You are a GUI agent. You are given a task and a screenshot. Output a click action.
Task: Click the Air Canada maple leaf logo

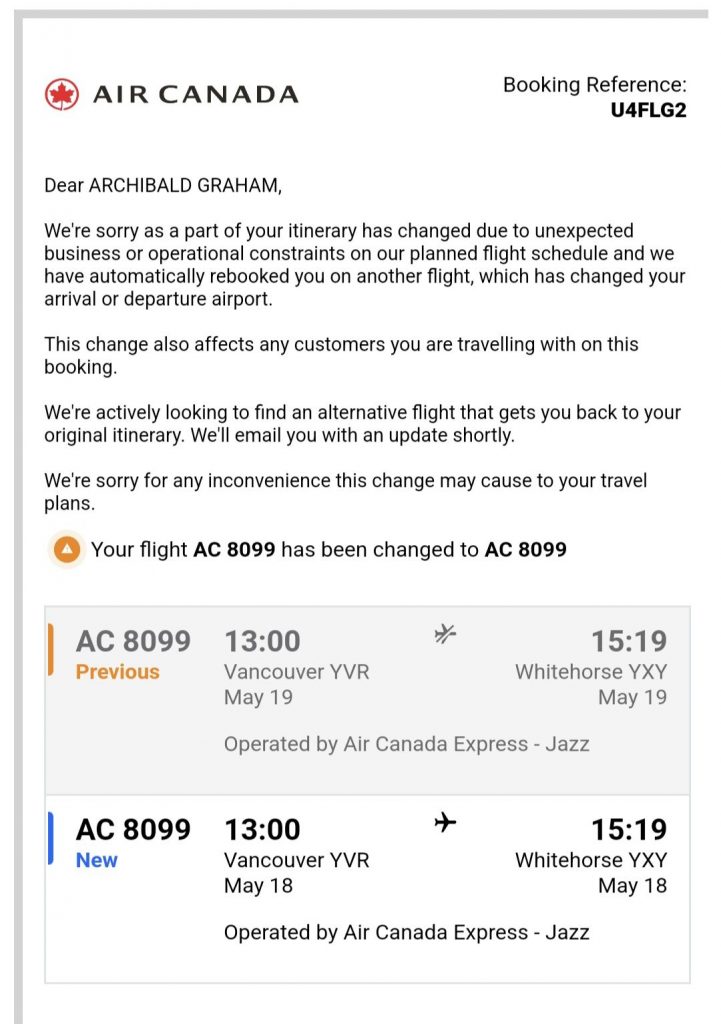61,95
